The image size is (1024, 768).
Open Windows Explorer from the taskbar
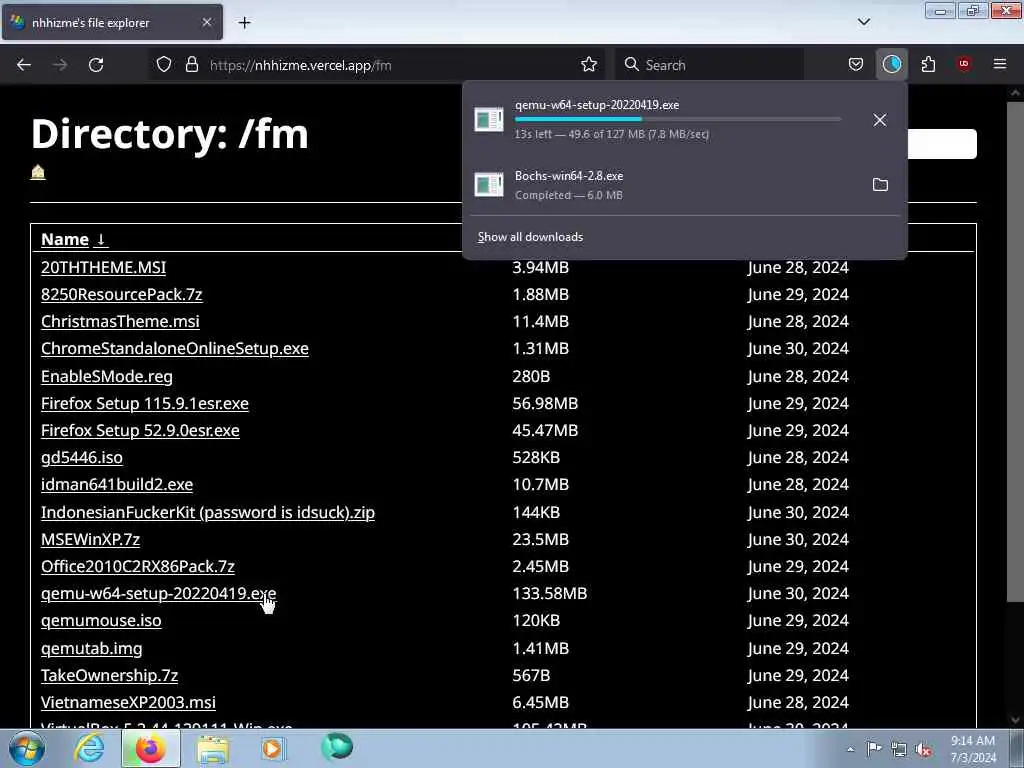(x=213, y=749)
